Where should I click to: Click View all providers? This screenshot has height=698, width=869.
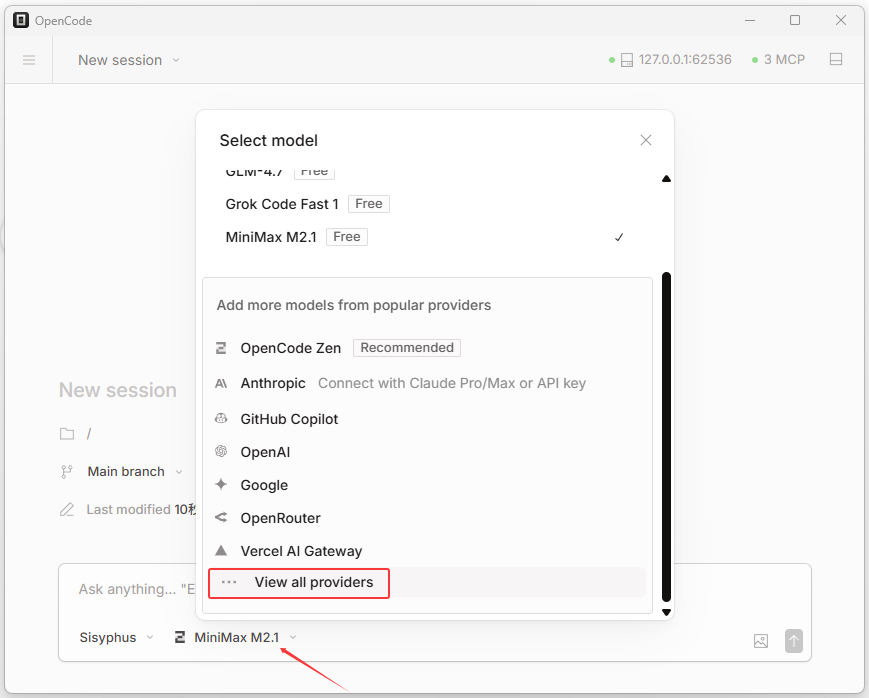[x=313, y=582]
